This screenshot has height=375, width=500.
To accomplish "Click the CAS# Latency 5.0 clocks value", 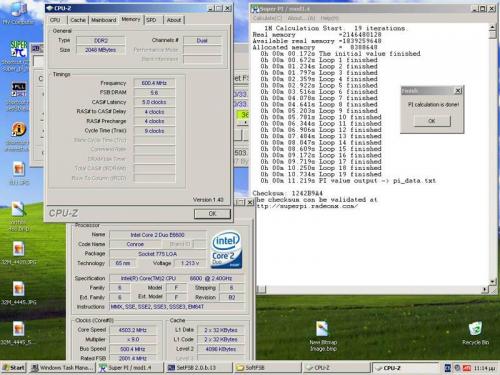I will (x=154, y=102).
